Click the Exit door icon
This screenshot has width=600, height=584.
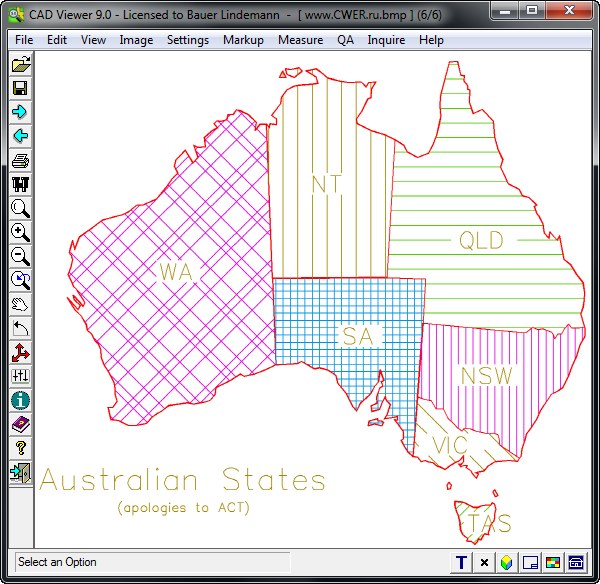pos(20,472)
